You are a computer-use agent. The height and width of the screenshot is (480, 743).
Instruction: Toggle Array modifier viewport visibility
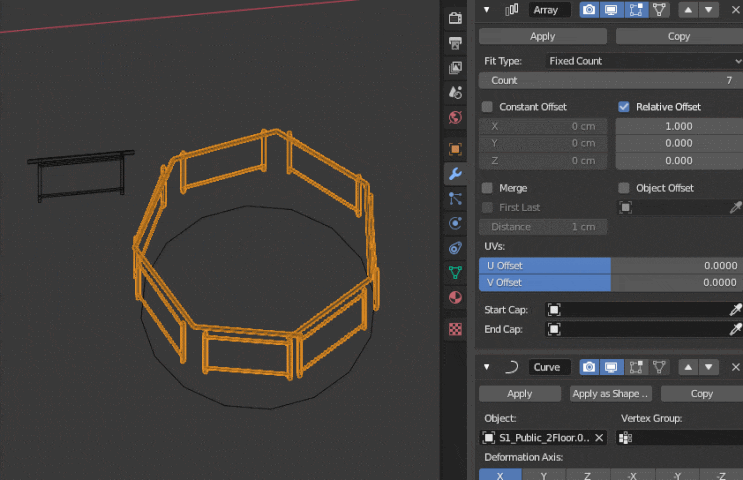pos(611,10)
